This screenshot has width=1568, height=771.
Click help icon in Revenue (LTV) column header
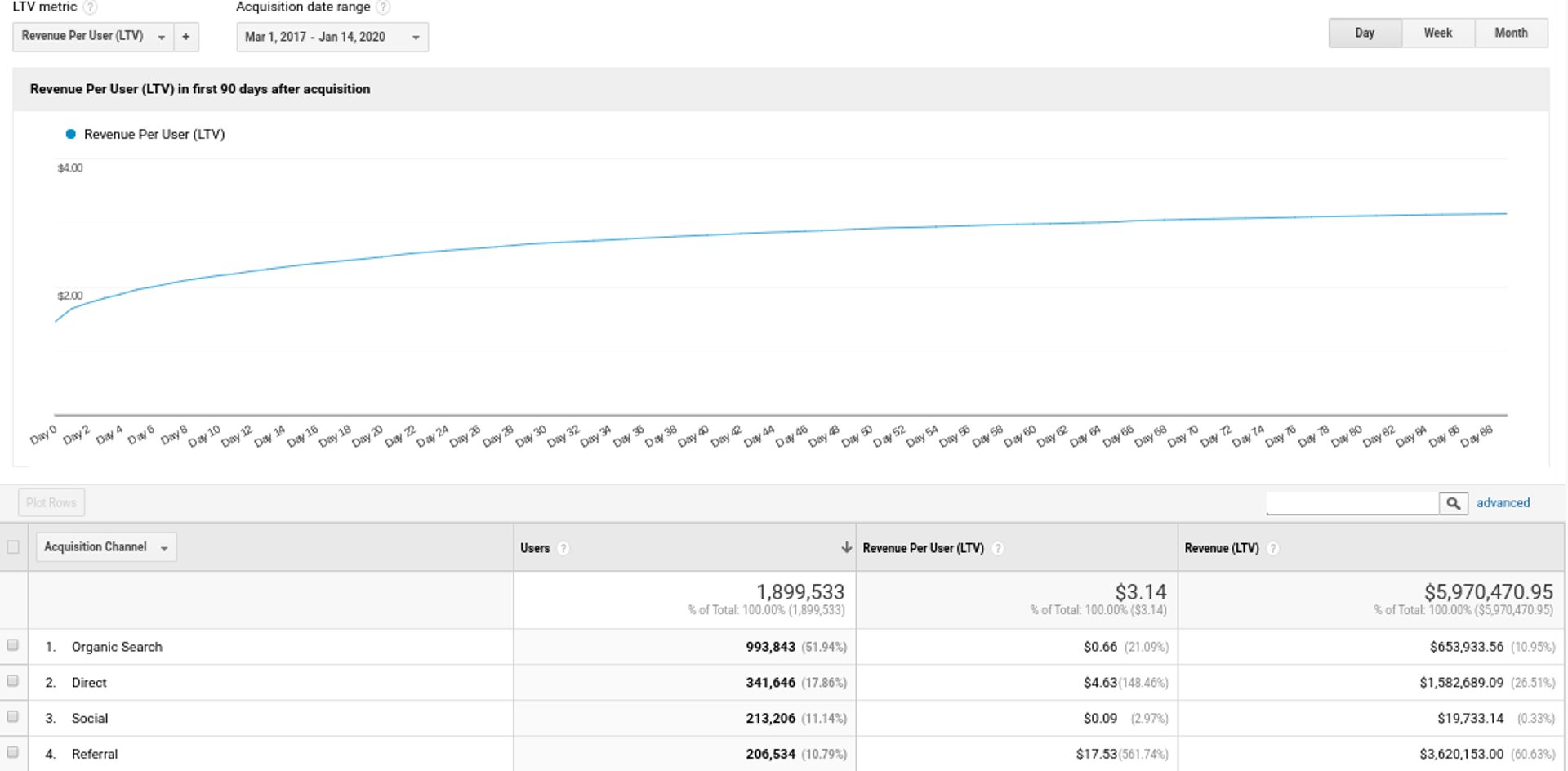1272,549
